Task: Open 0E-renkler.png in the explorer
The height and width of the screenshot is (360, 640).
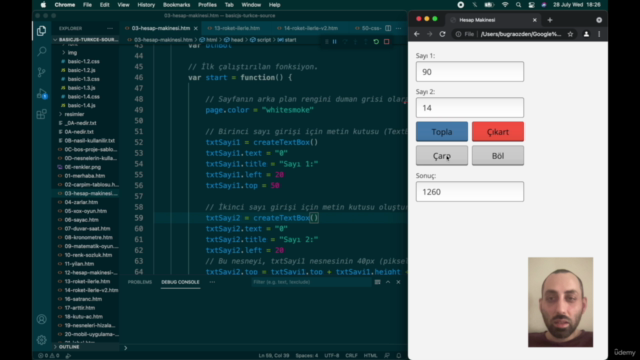Action: tap(82, 167)
